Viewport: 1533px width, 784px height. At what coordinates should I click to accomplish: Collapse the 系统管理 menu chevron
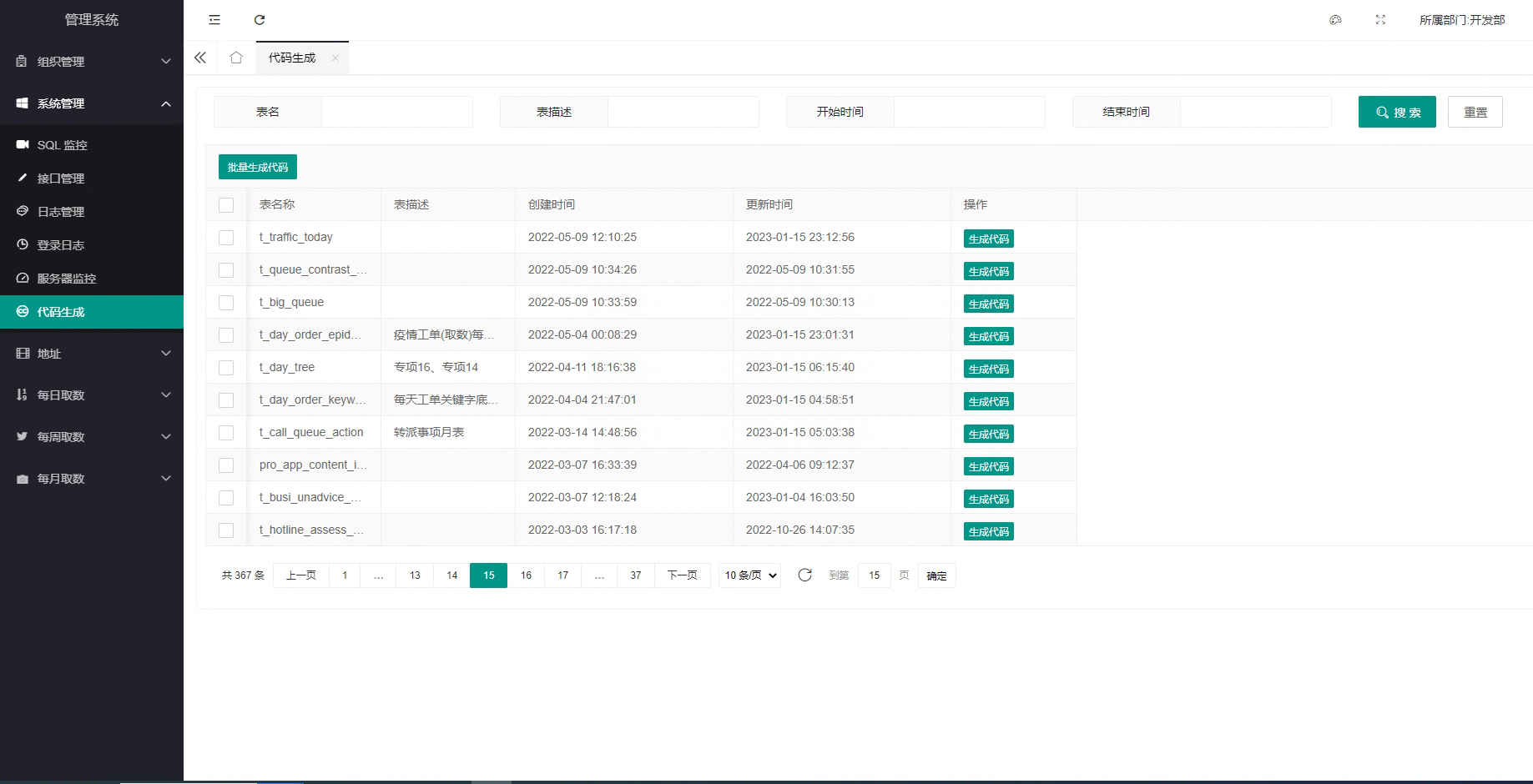[166, 103]
